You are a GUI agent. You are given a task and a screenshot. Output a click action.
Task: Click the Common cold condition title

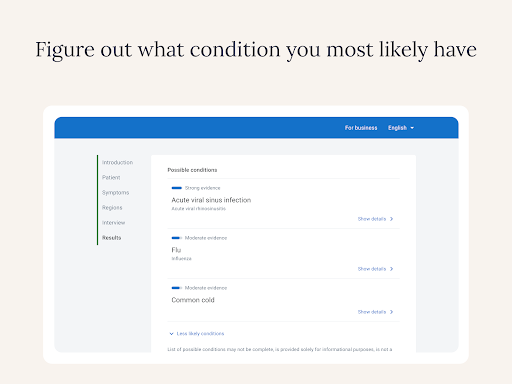point(193,300)
